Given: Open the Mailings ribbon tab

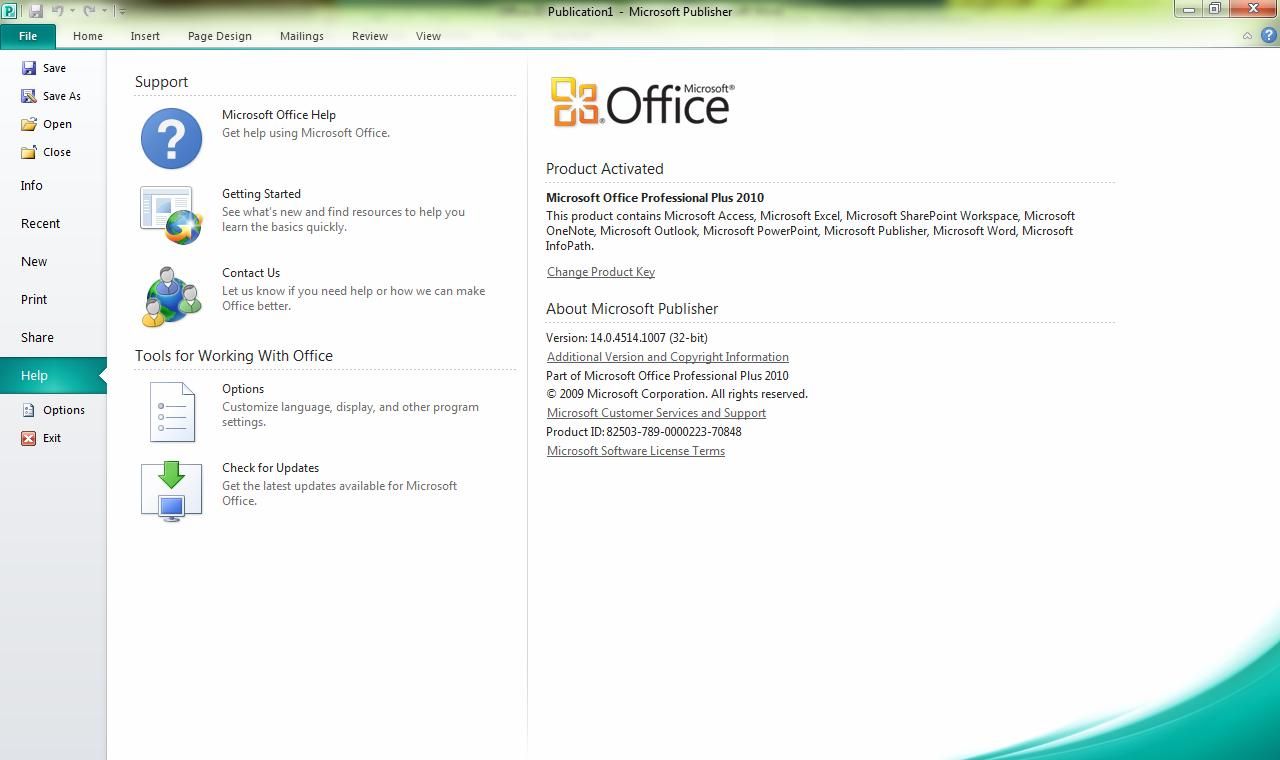Looking at the screenshot, I should (x=301, y=36).
